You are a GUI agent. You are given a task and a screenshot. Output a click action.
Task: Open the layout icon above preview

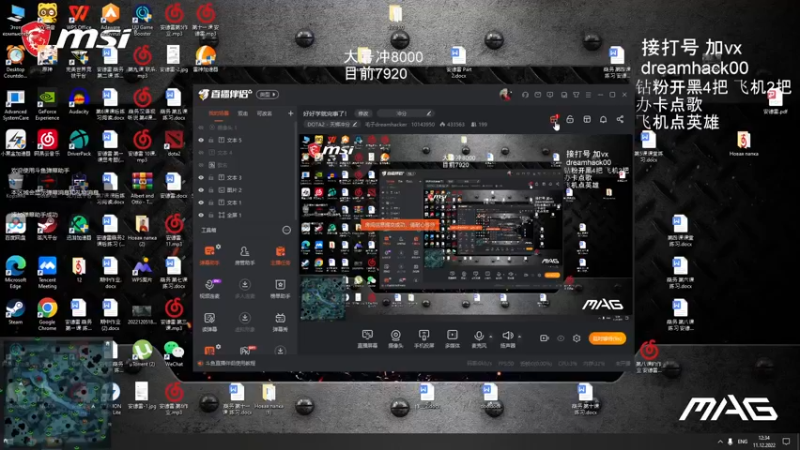(587, 119)
